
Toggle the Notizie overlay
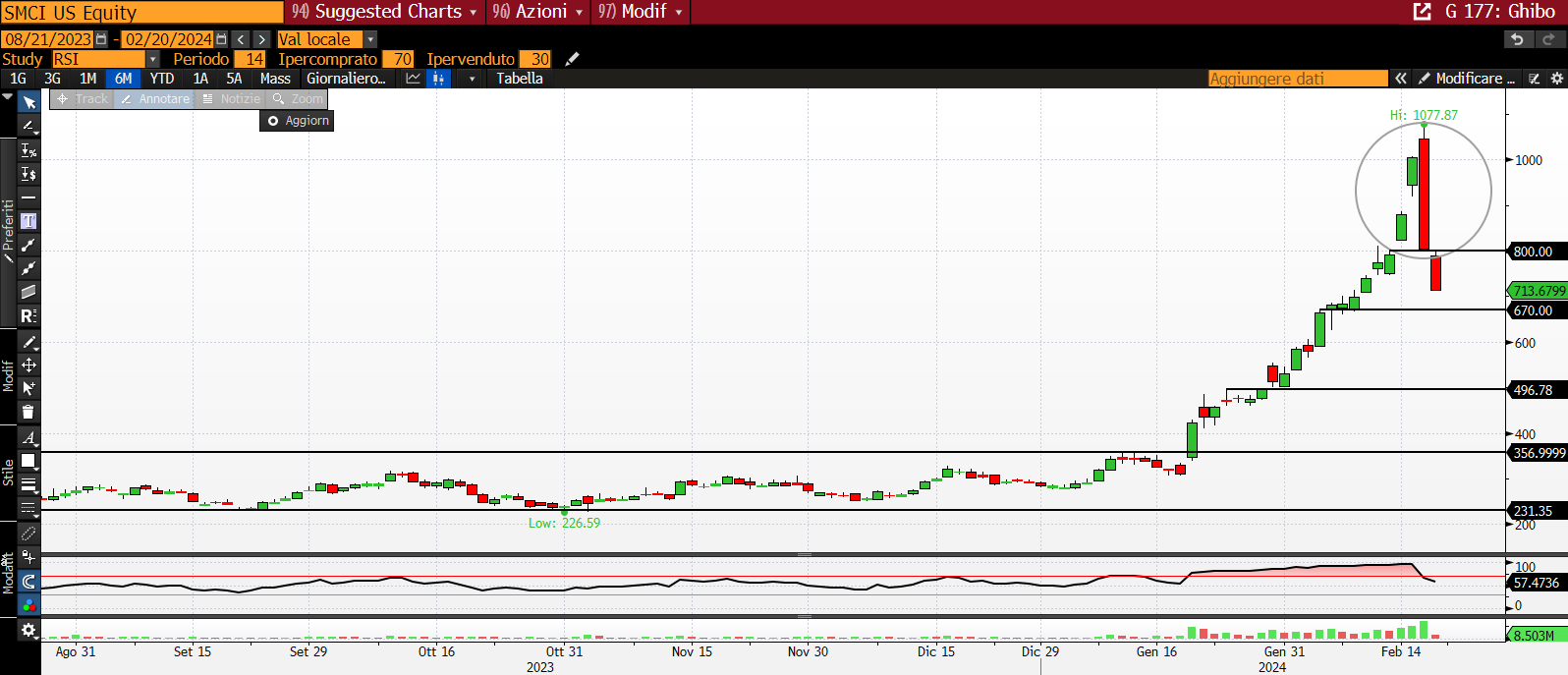pos(231,99)
